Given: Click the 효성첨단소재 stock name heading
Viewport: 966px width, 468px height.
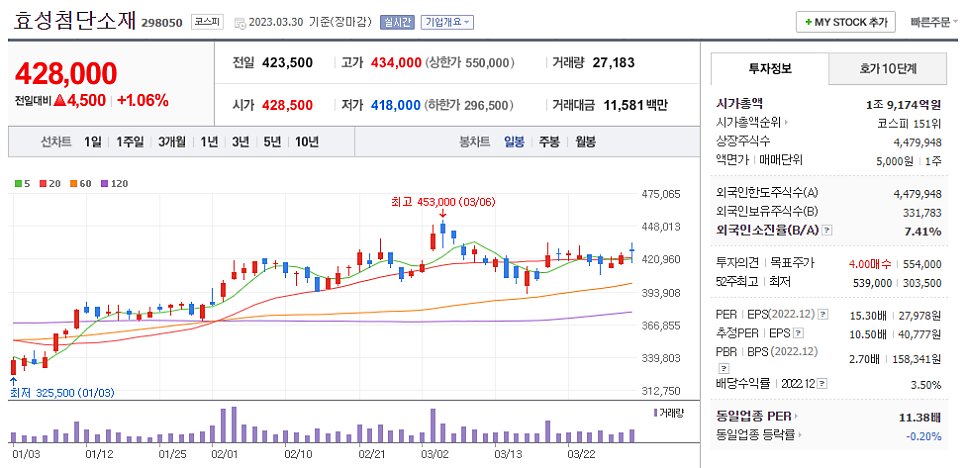Looking at the screenshot, I should point(75,20).
